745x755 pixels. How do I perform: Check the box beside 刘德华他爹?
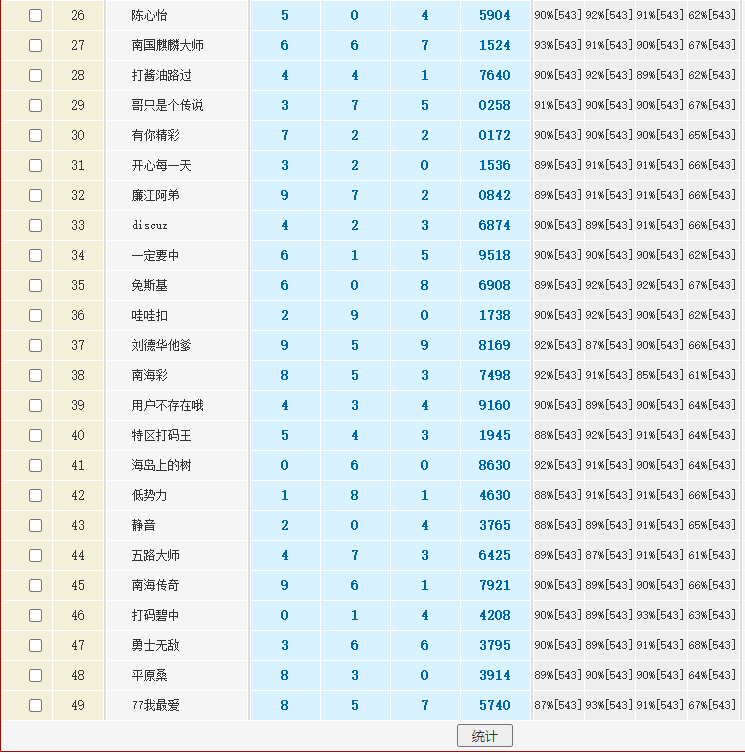(35, 346)
